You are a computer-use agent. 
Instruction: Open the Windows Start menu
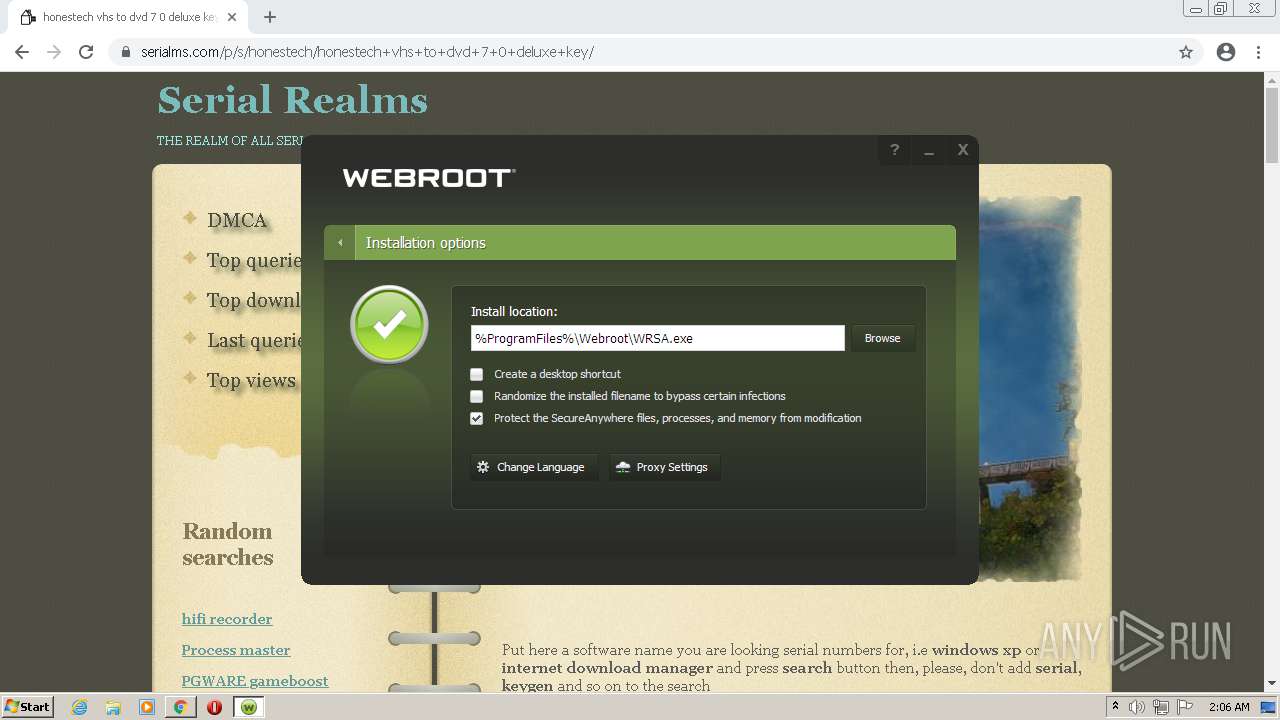pyautogui.click(x=28, y=706)
